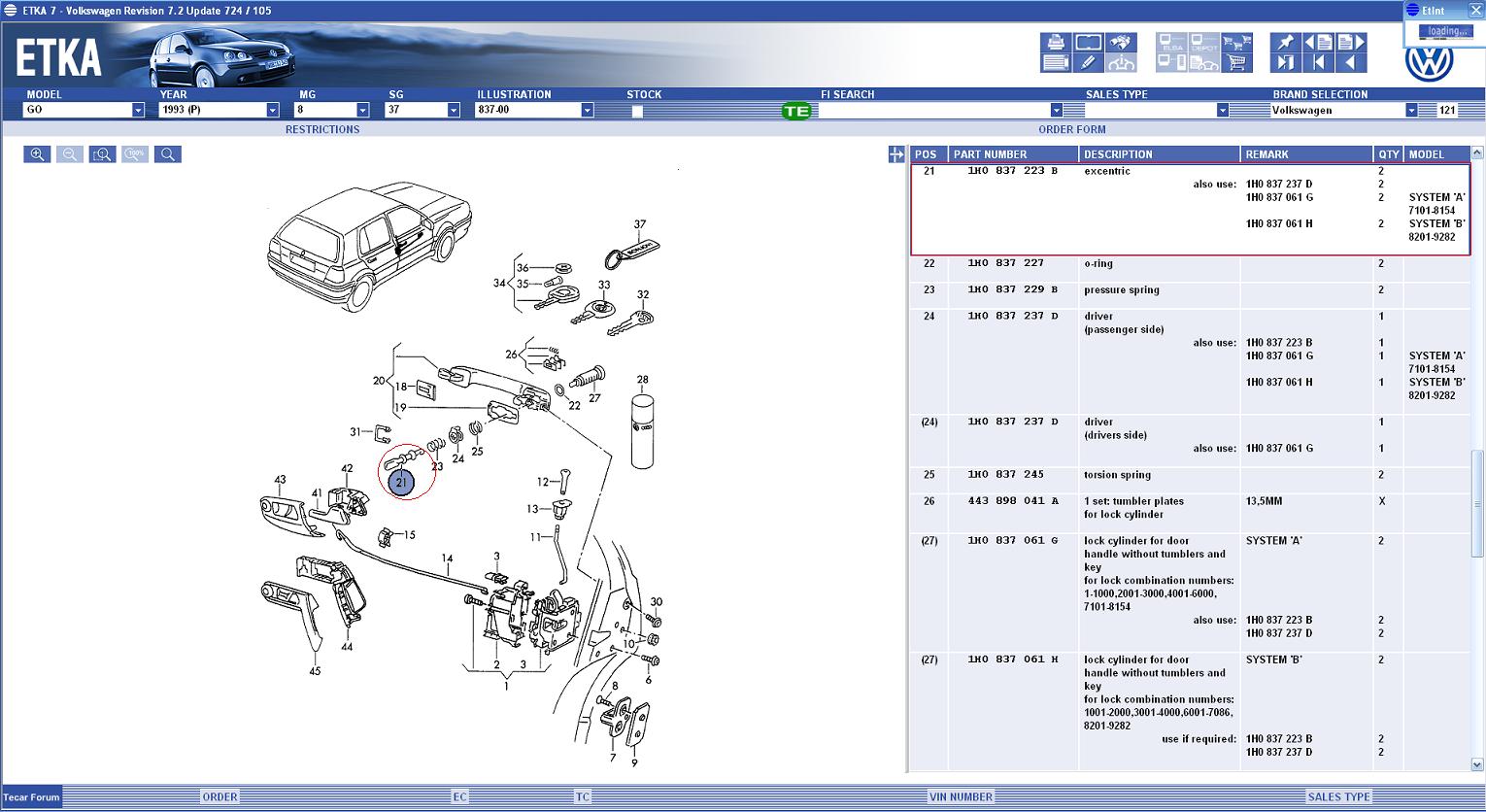The image size is (1486, 812).
Task: Click the PART NUMBER column header
Action: pos(1013,154)
